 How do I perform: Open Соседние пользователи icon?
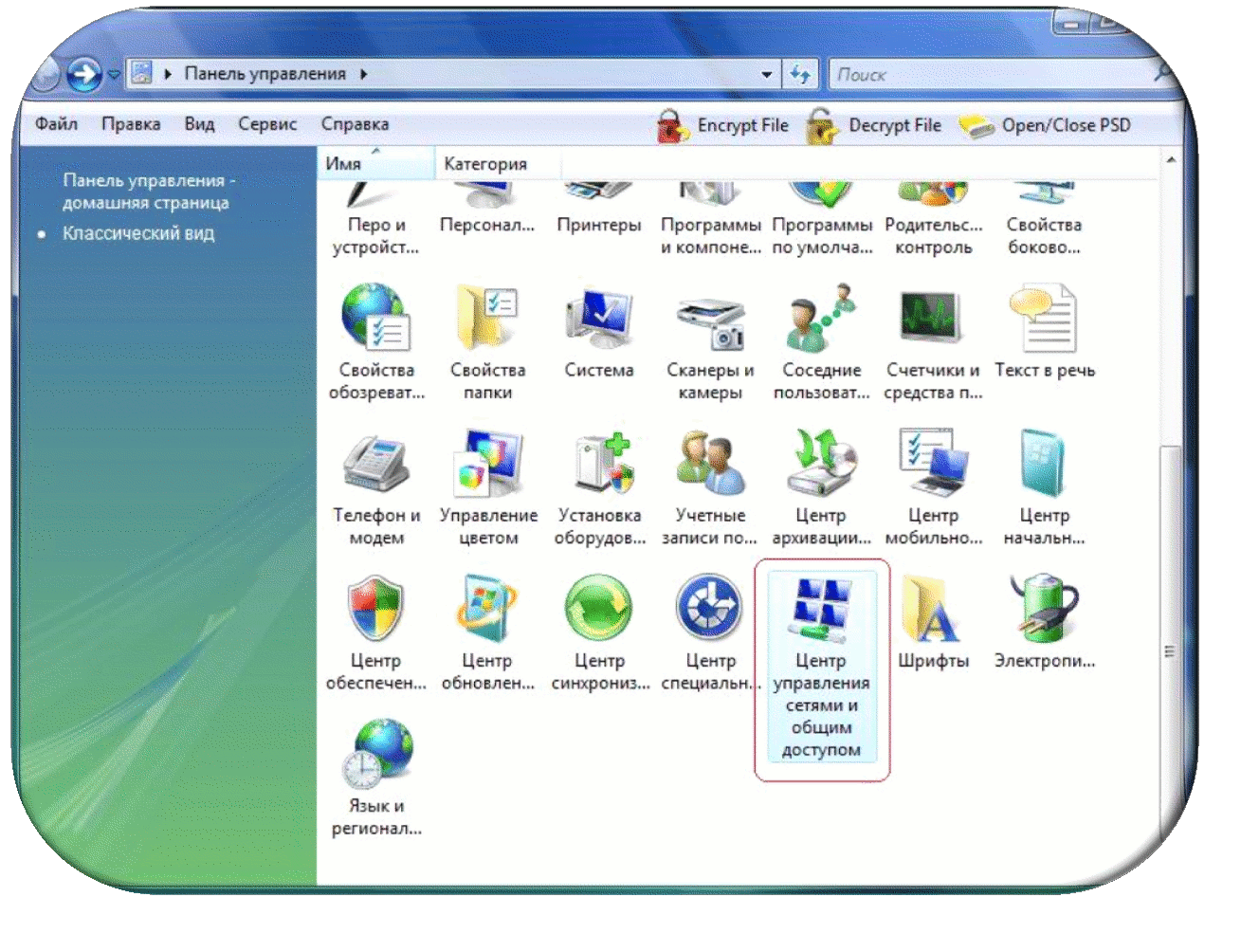click(821, 319)
